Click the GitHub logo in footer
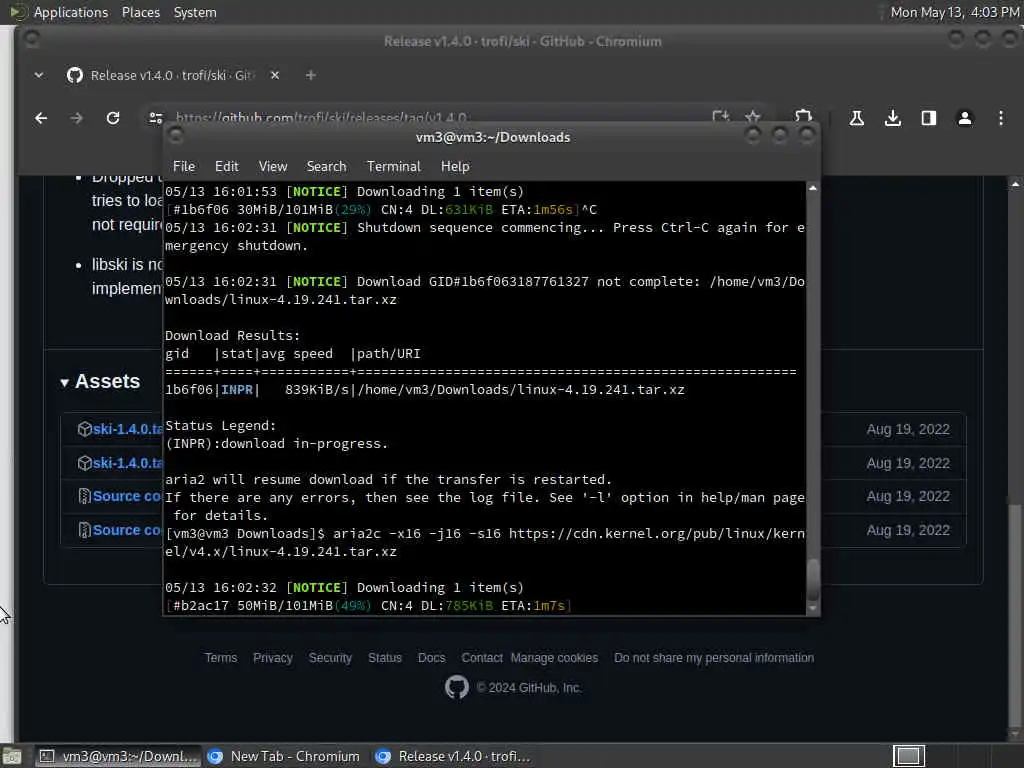The image size is (1024, 768). pyautogui.click(x=456, y=687)
